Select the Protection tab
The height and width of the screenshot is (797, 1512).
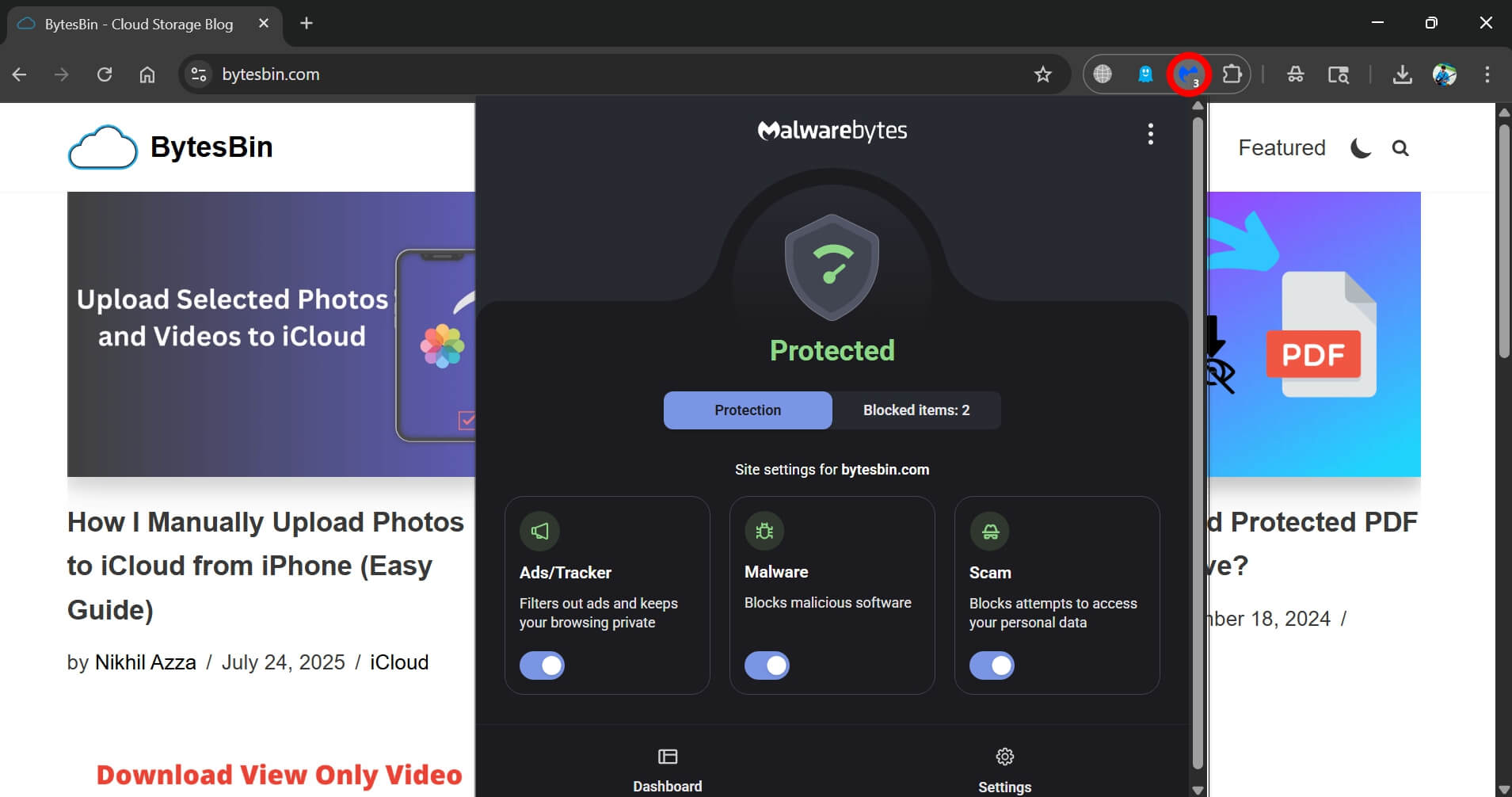click(x=748, y=410)
